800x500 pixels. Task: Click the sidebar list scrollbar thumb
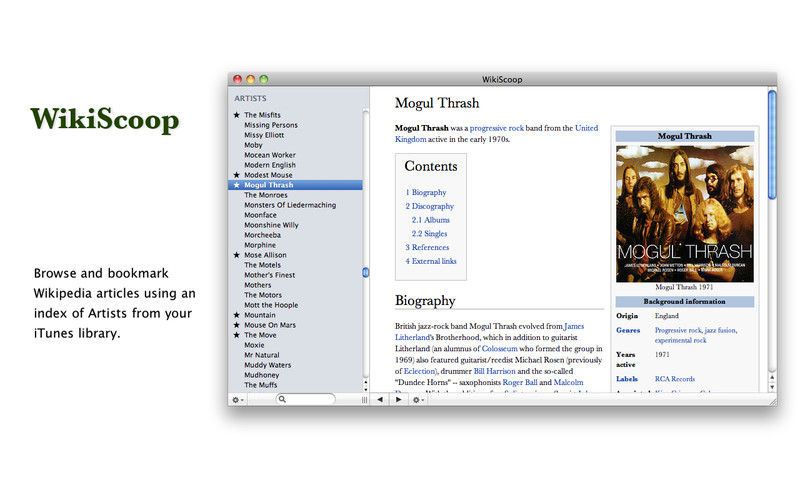[x=365, y=272]
